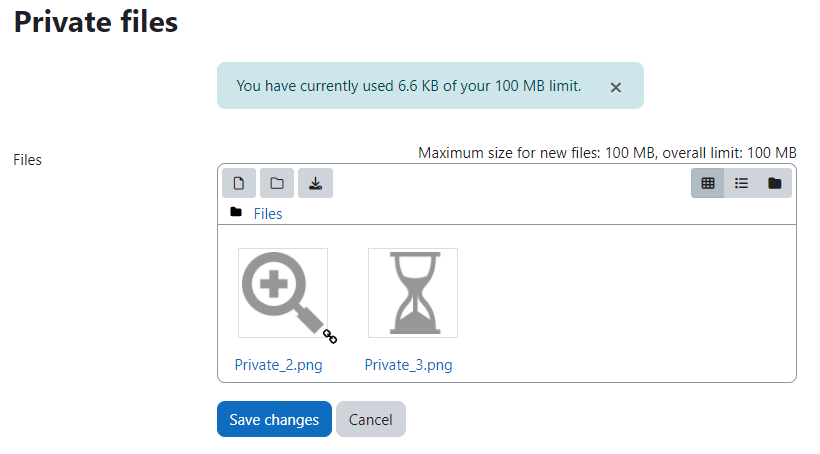Screen dimensions: 820x454
Task: Open the Private_3.png file name link
Action: (408, 365)
